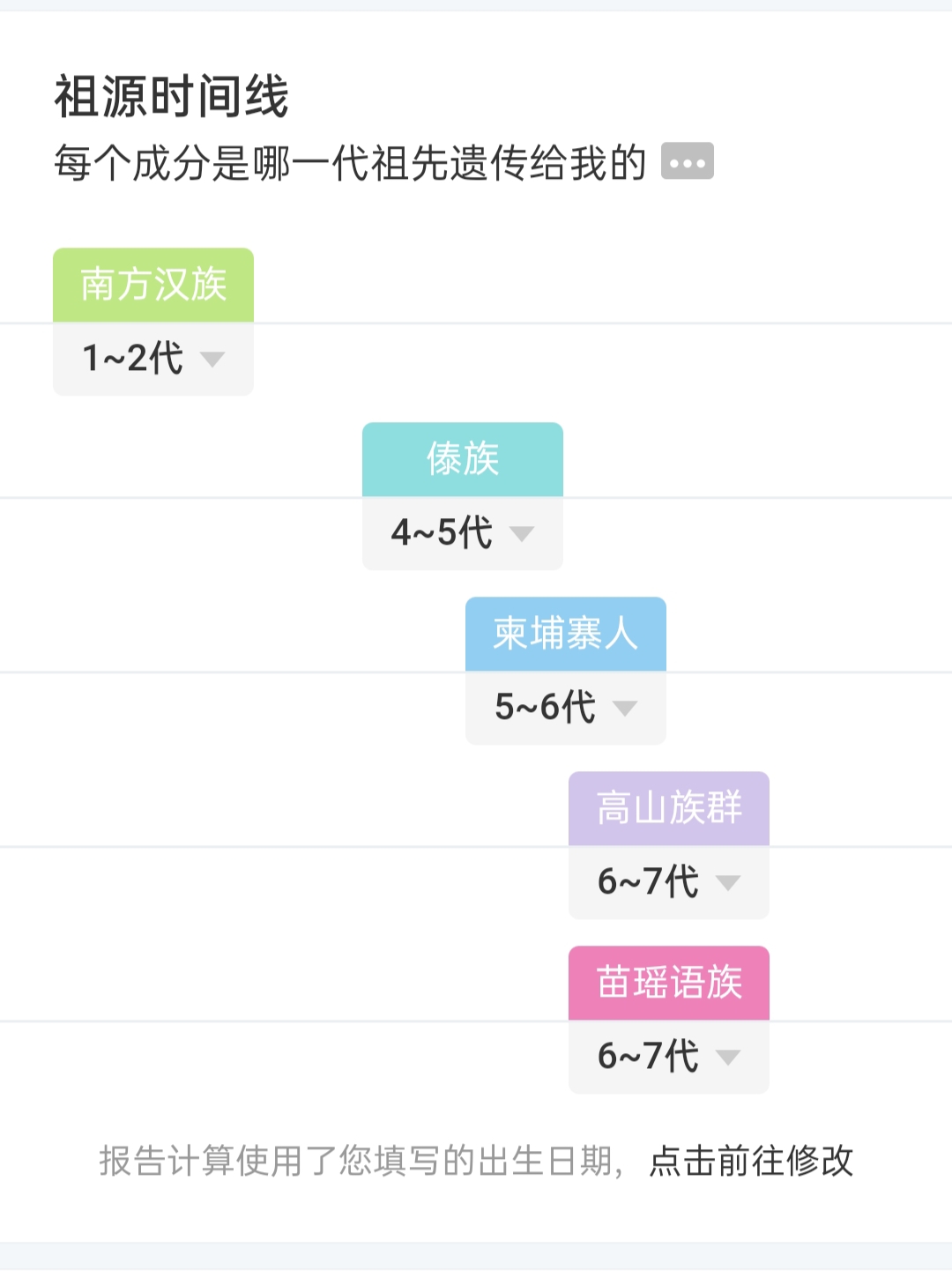Select the green 南方汉族 label
Screen dimensions: 952x1285
tap(153, 285)
